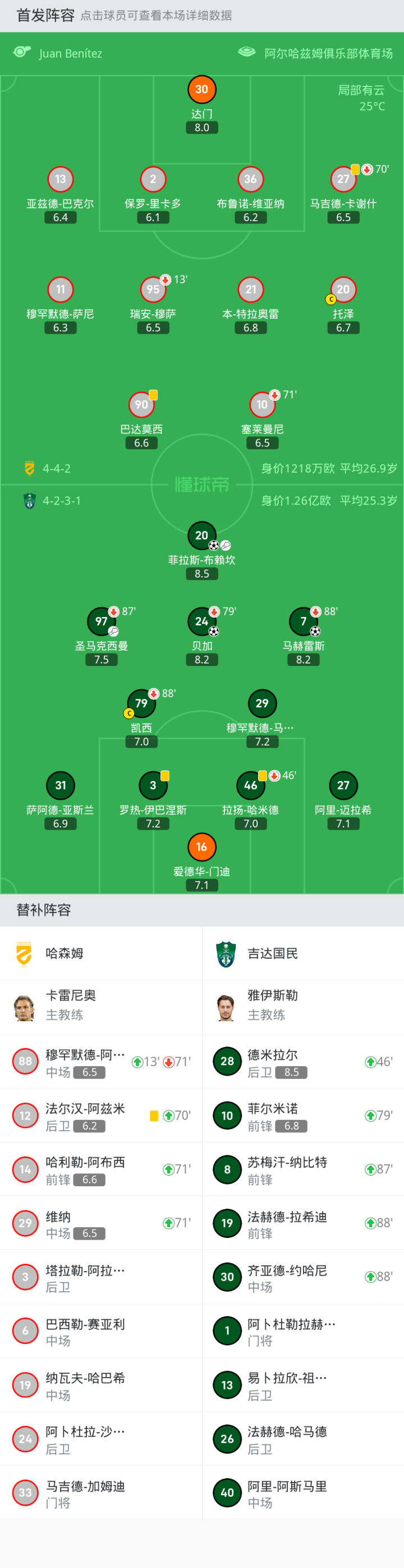Tap 本-特拉奥雷 number 21 badge
This screenshot has width=404, height=1568.
(x=251, y=290)
